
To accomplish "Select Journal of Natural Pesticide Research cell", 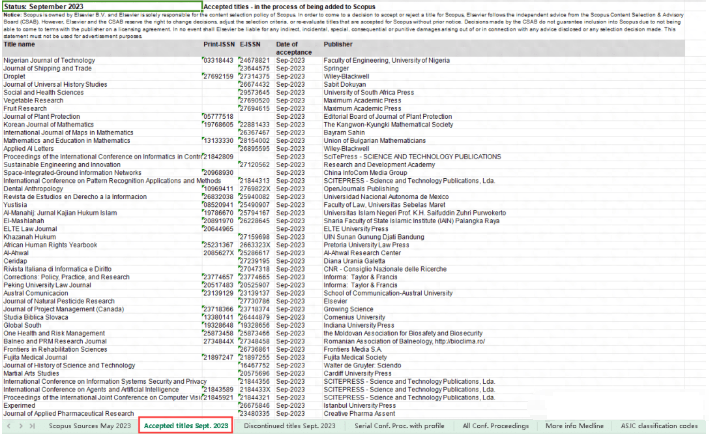I will click(59, 302).
